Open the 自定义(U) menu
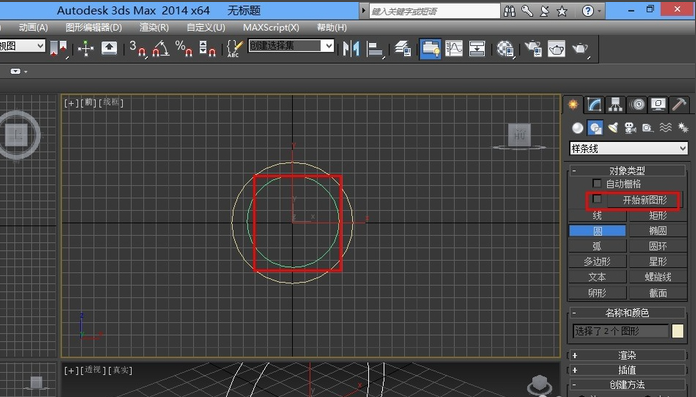The width and height of the screenshot is (696, 397). [x=206, y=28]
